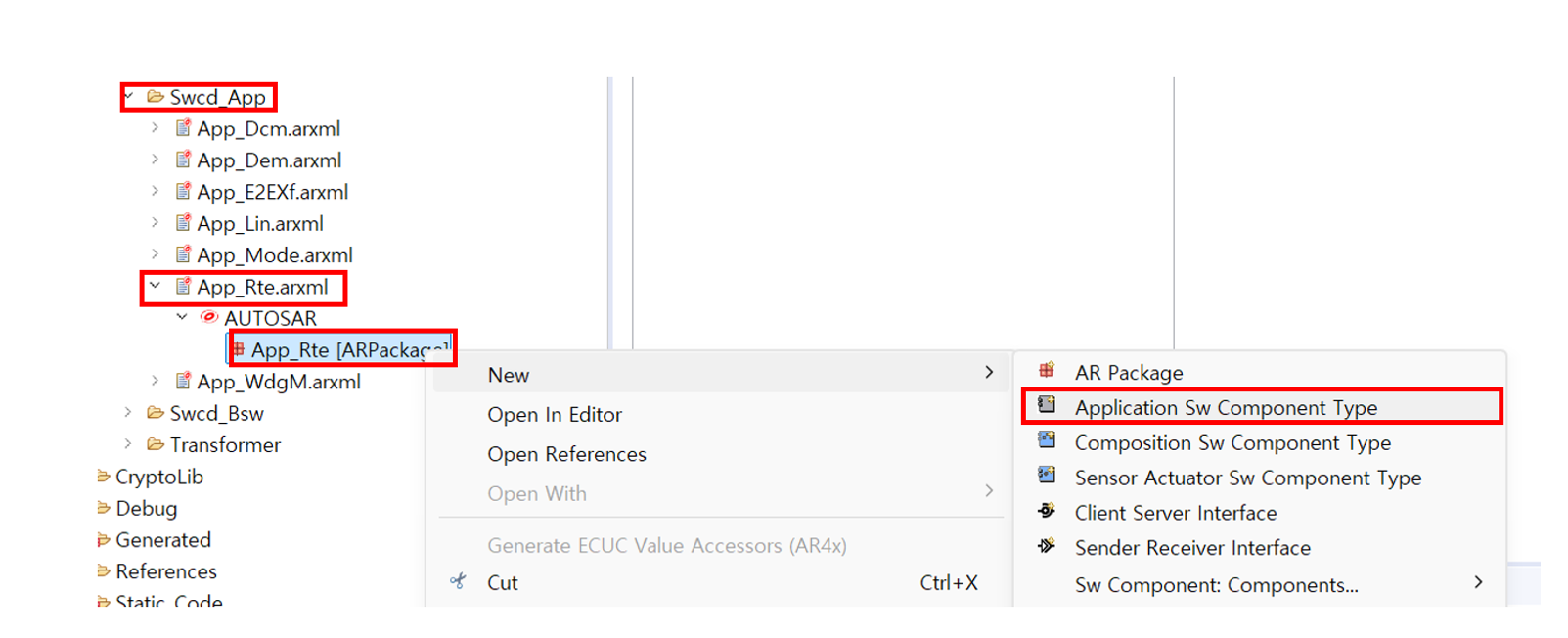Viewport: 1568px width, 638px height.
Task: Click the Client Server Interface icon
Action: click(x=1047, y=511)
